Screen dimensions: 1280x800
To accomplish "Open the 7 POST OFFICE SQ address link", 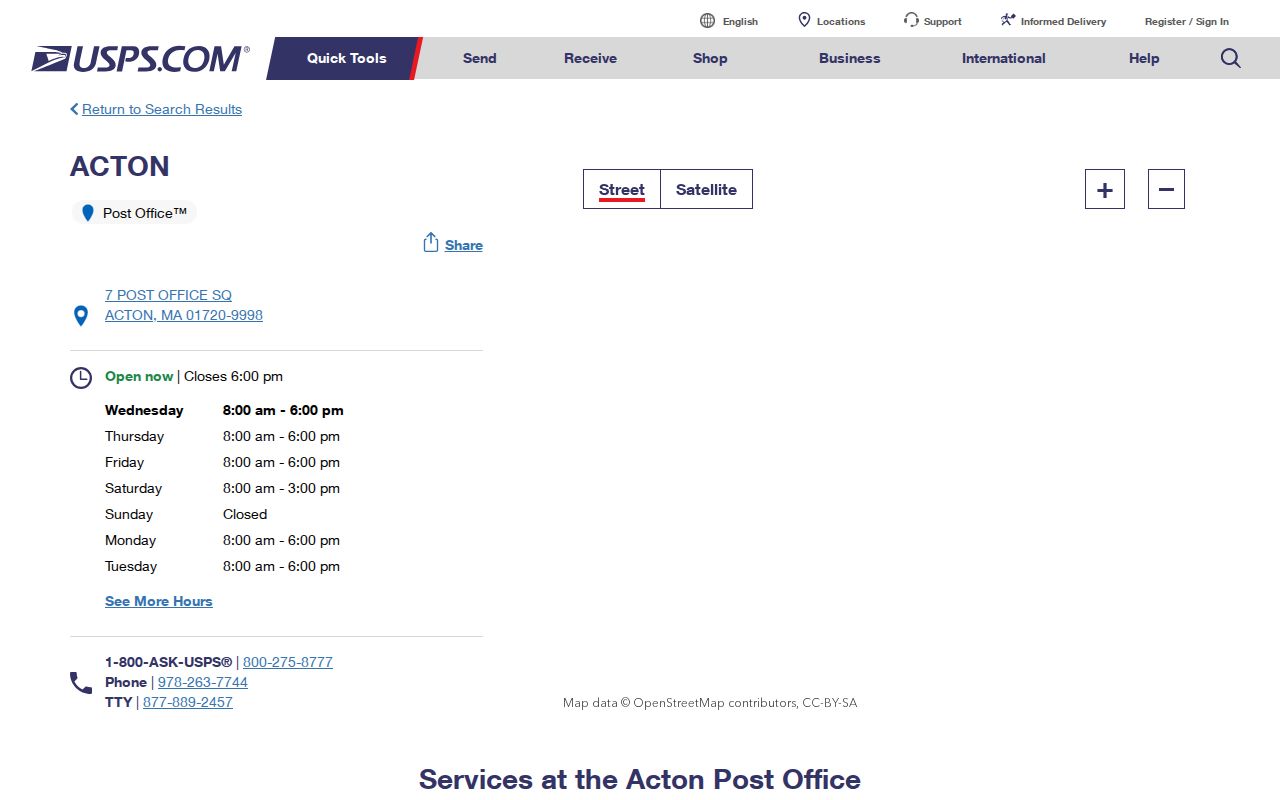I will [168, 295].
